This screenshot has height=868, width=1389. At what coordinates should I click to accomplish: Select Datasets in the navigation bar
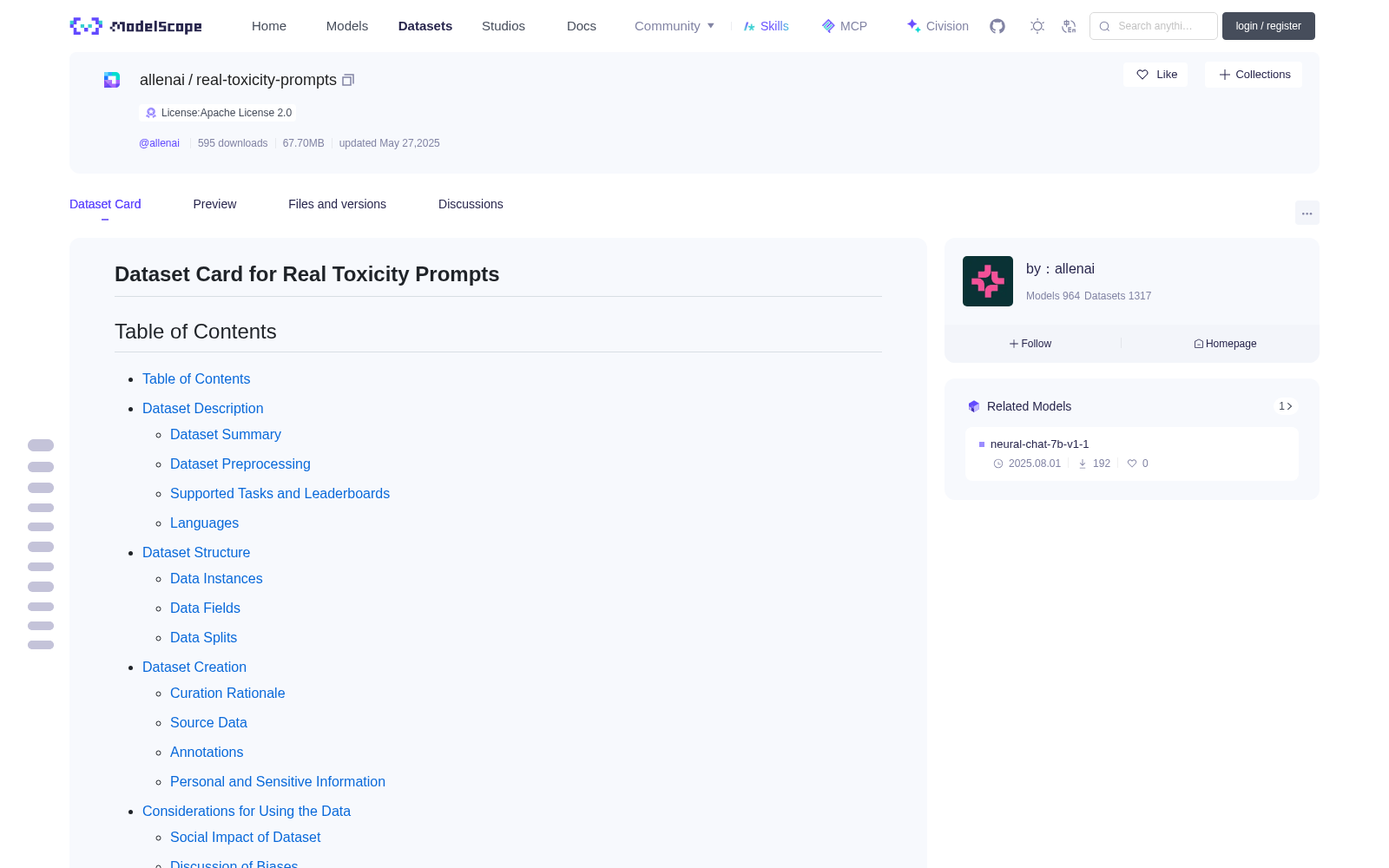pos(425,26)
